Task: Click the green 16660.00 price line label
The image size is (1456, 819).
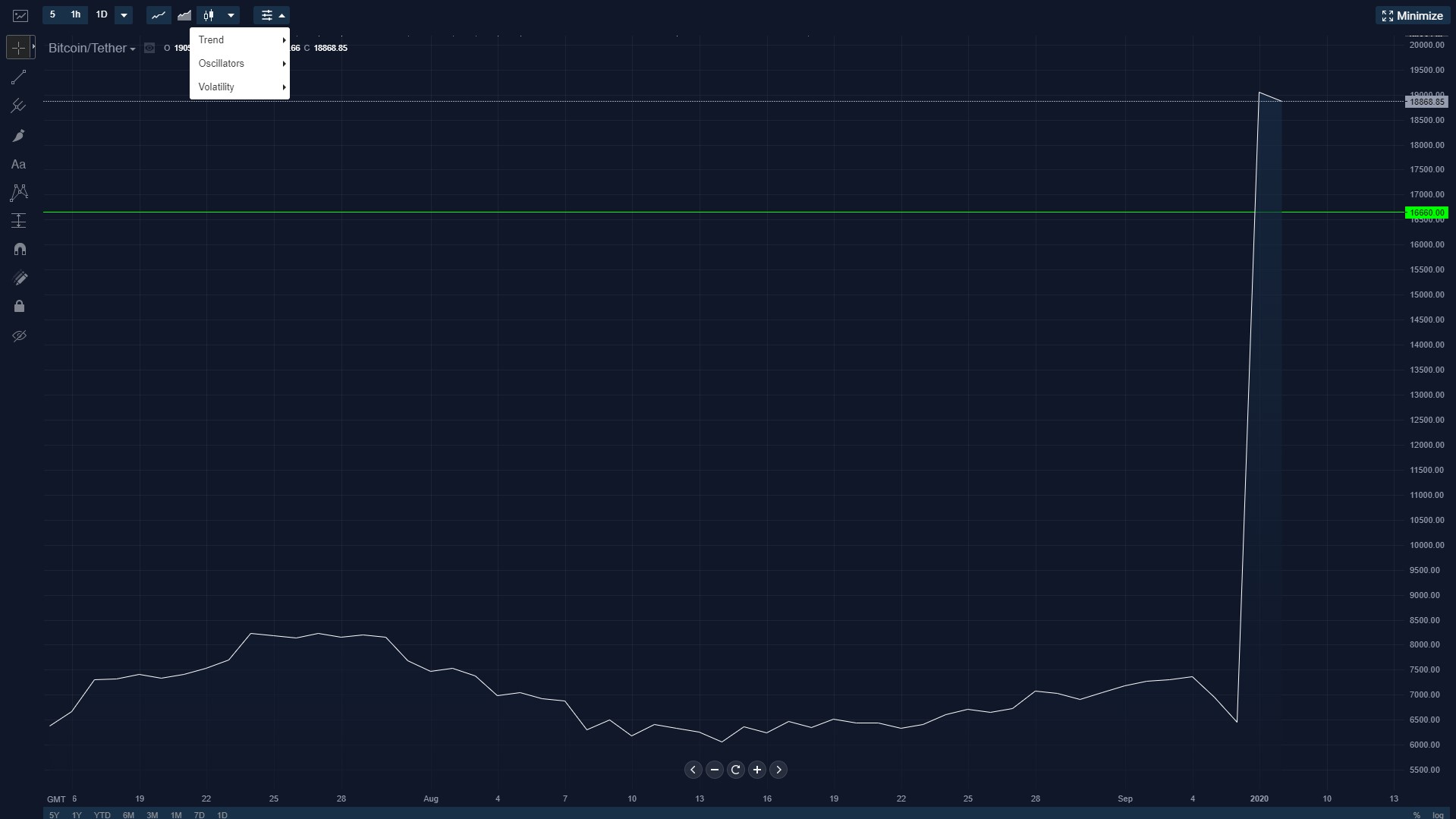Action: coord(1426,213)
